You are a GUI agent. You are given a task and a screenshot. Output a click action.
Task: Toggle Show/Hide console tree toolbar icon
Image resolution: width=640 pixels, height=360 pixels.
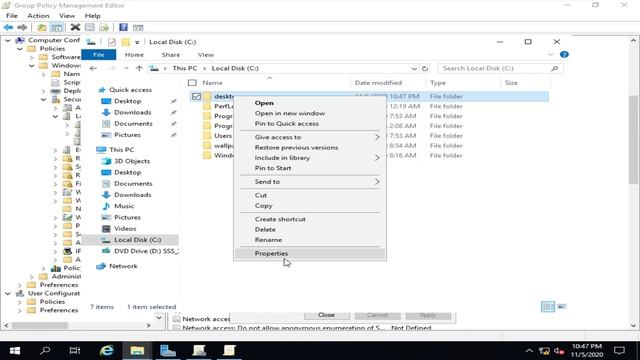pyautogui.click(x=57, y=27)
